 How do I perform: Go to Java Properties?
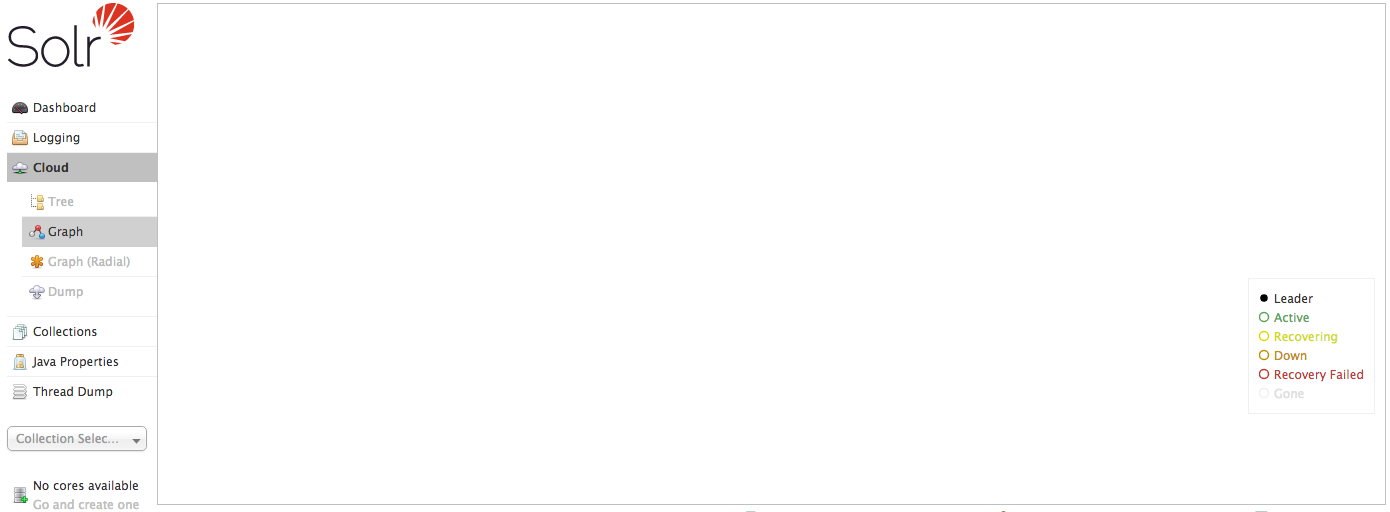tap(75, 362)
